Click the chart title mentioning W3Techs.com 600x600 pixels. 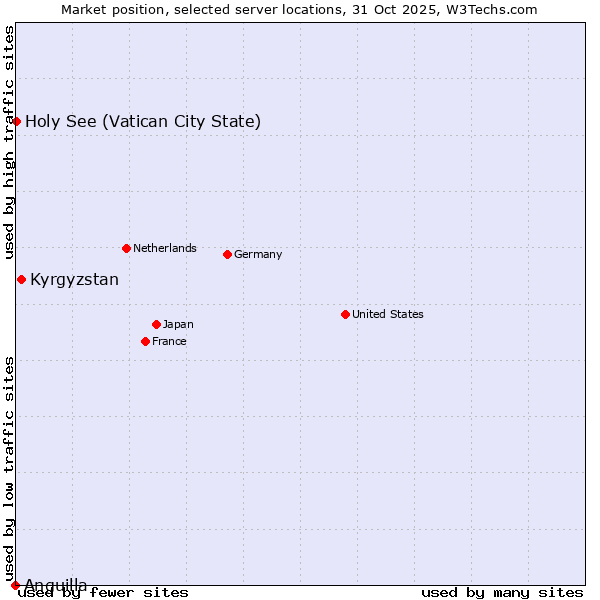point(299,9)
